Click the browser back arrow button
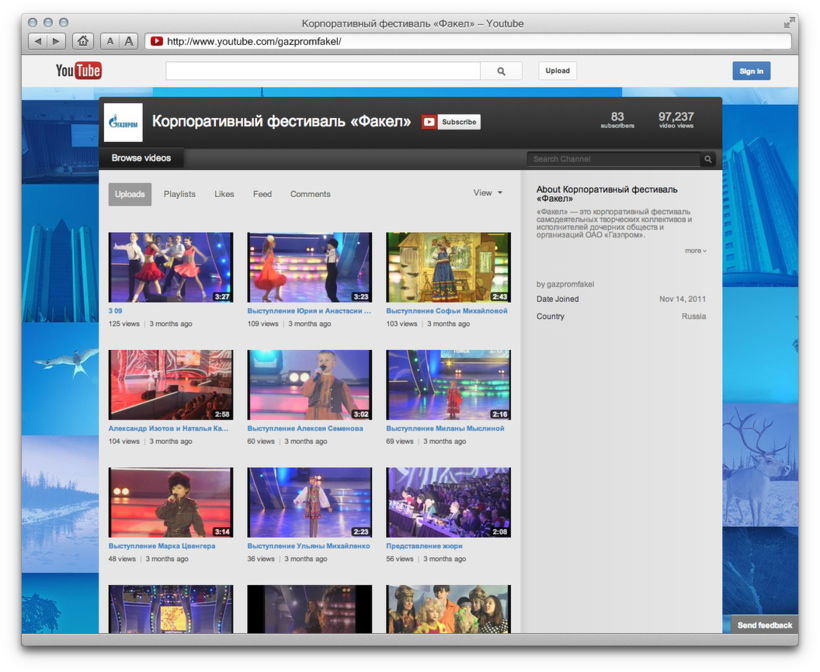Viewport: 820px width, 672px height. coord(38,41)
